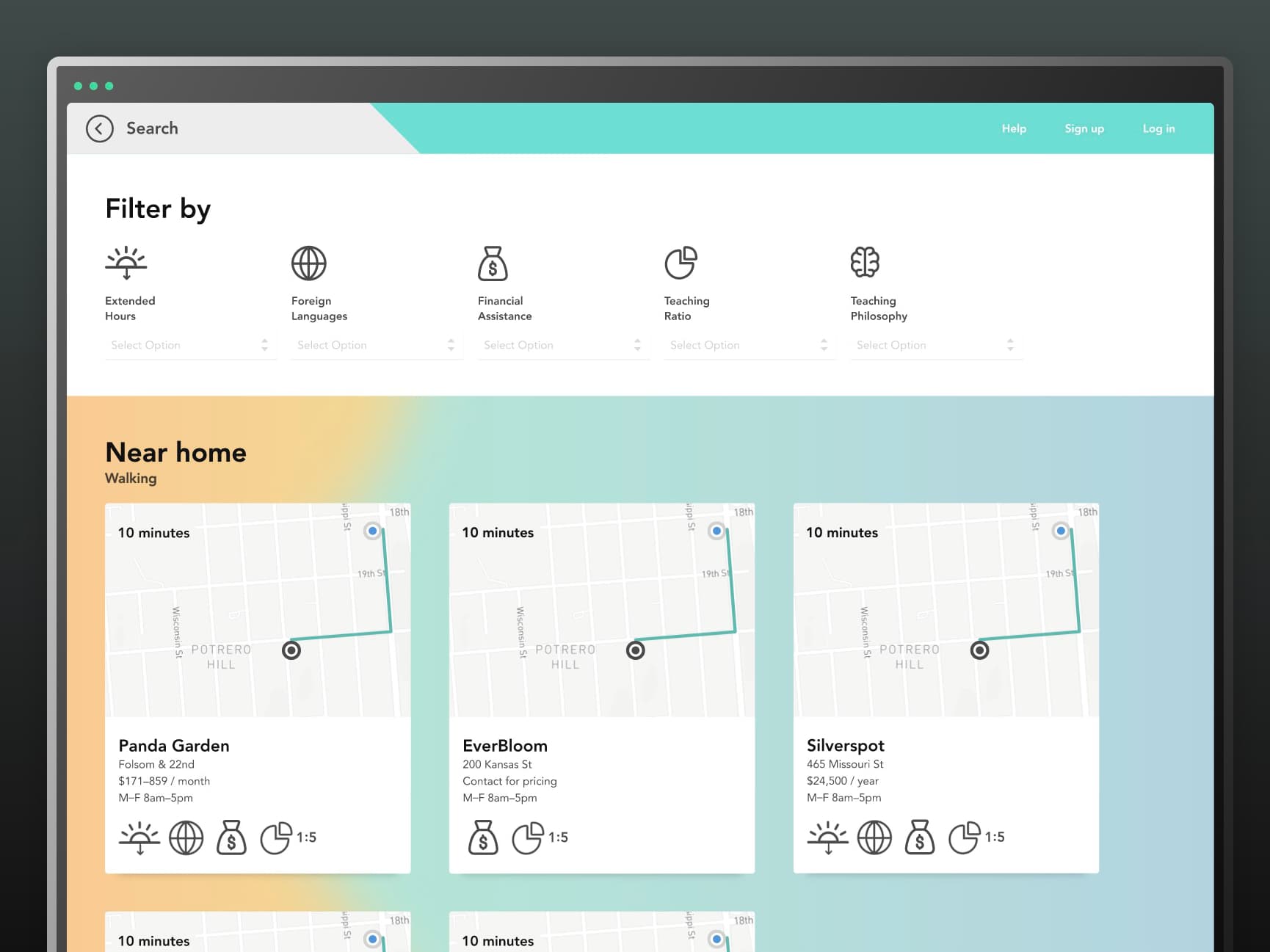Click the Teaching Ratio pie chart filter icon
This screenshot has height=952, width=1270.
point(681,263)
